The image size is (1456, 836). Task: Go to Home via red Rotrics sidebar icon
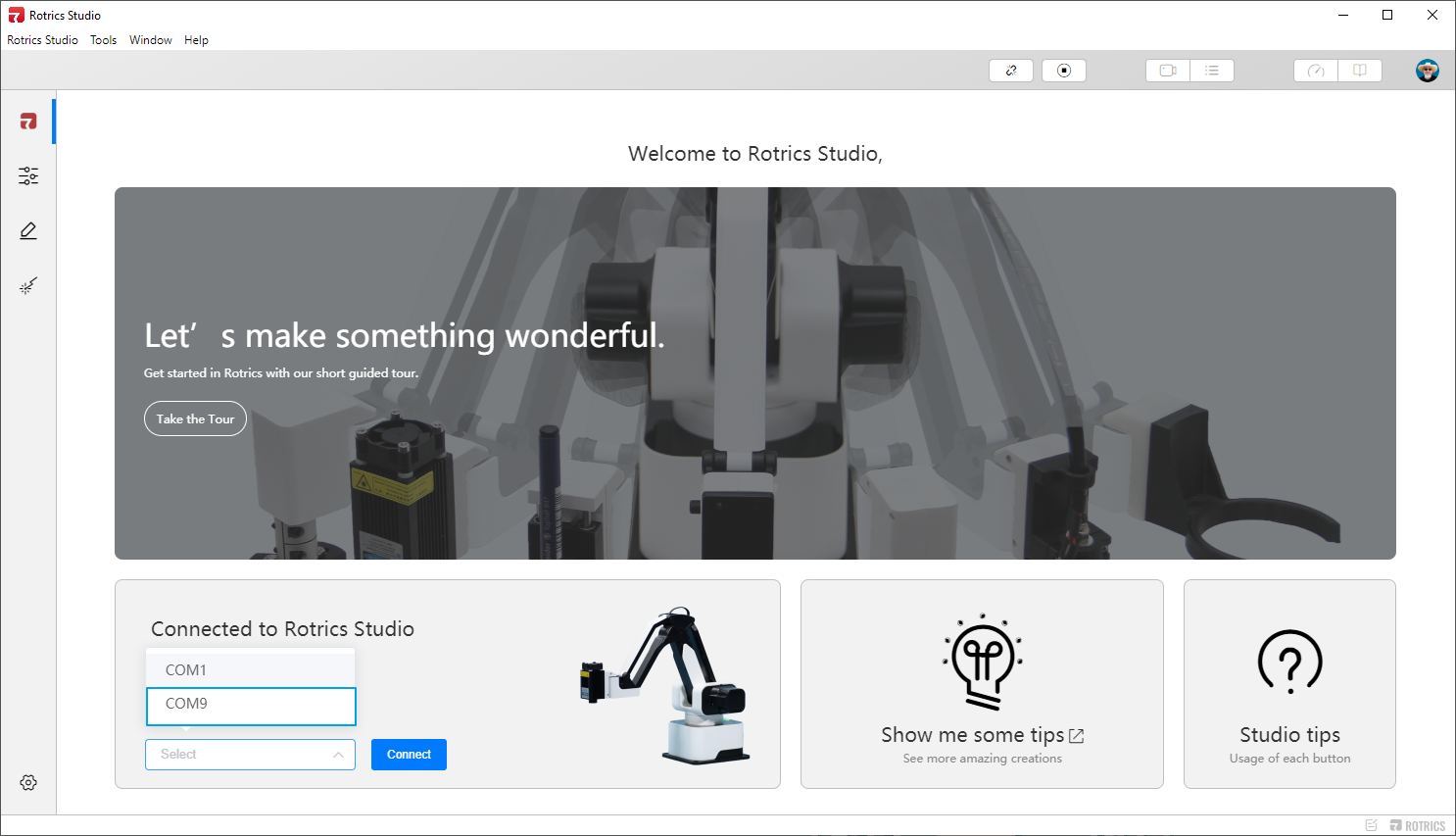[x=28, y=122]
